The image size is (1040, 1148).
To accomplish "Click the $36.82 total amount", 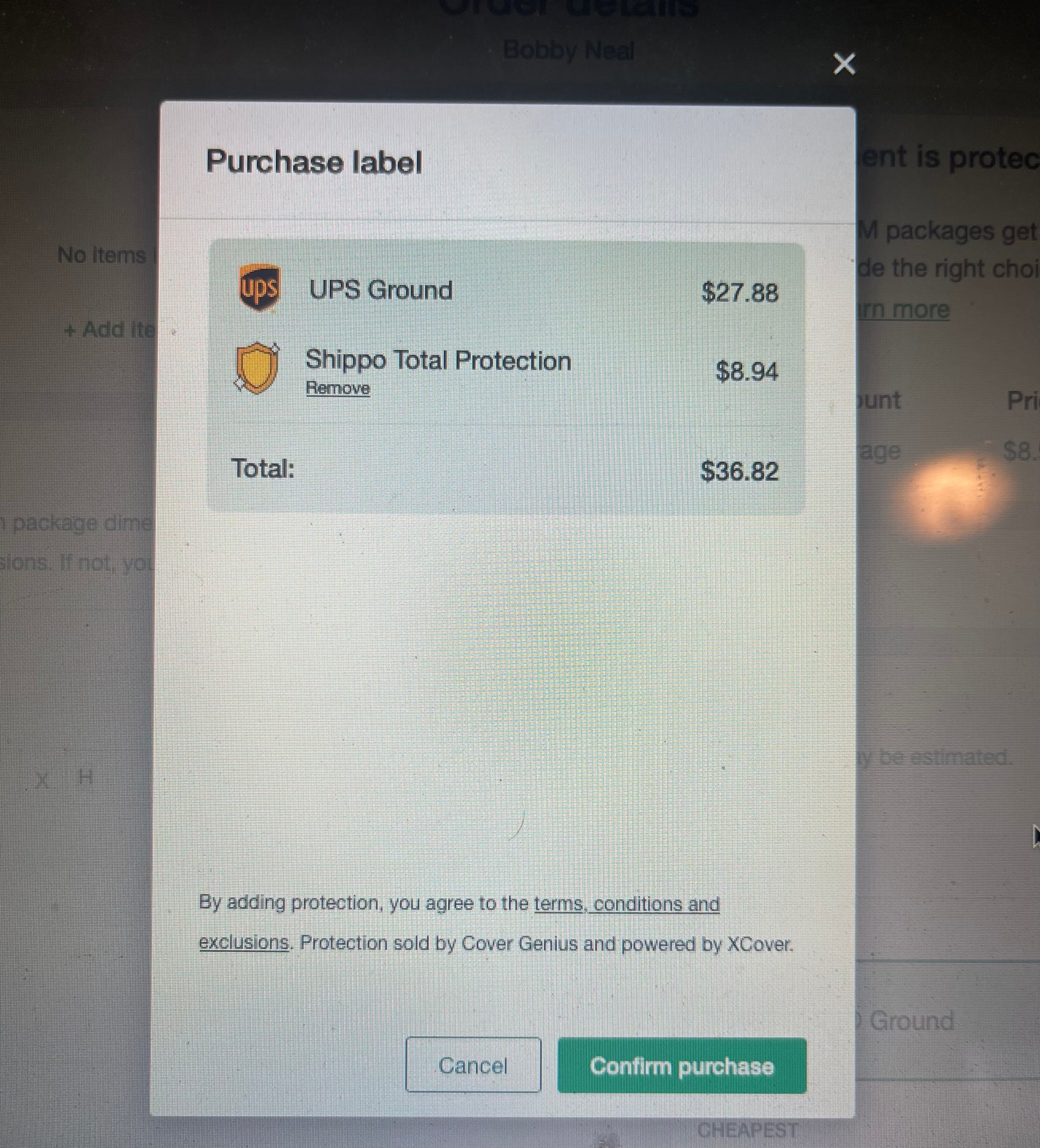I will [739, 471].
